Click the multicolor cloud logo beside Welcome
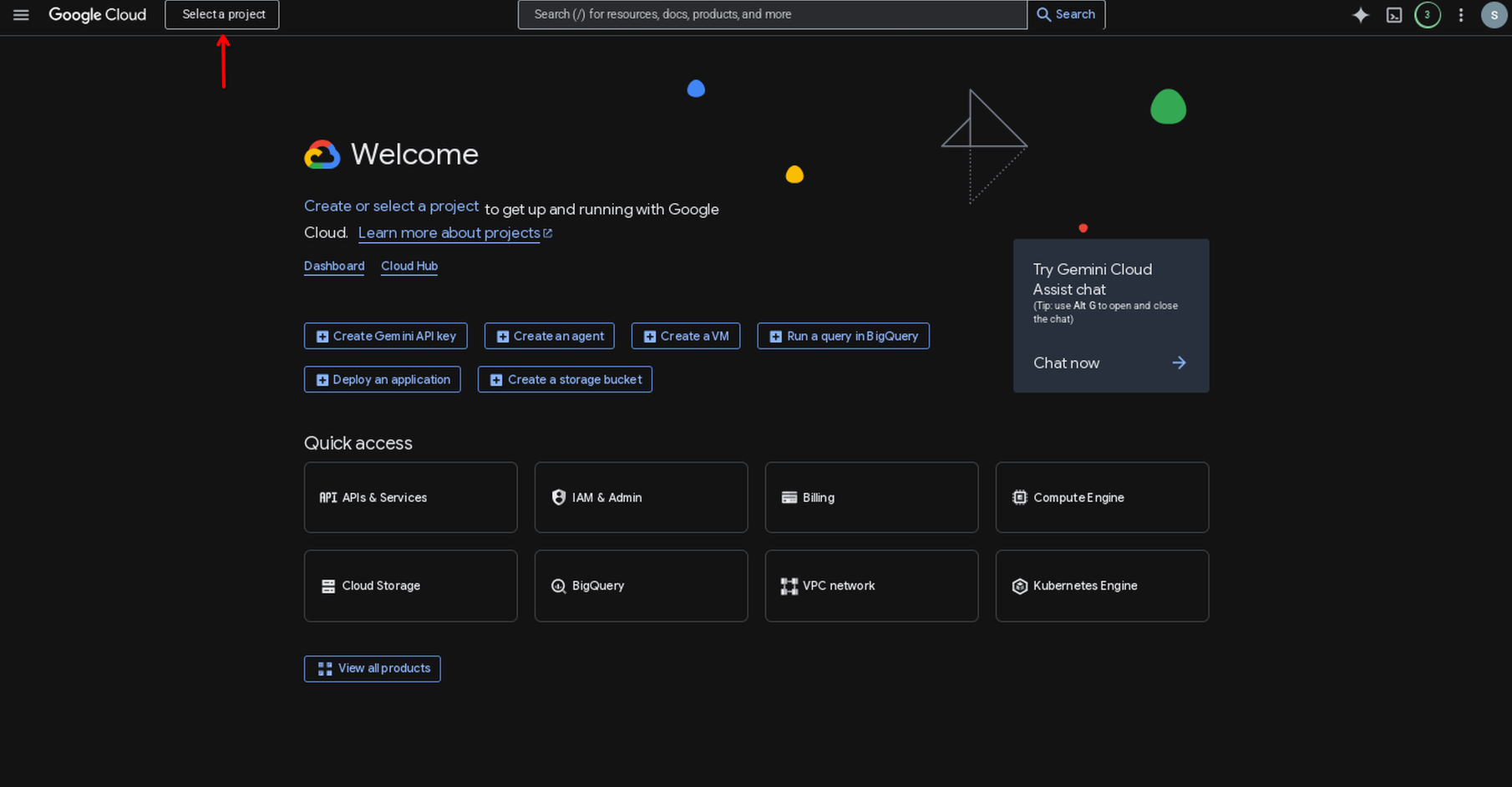 tap(322, 155)
